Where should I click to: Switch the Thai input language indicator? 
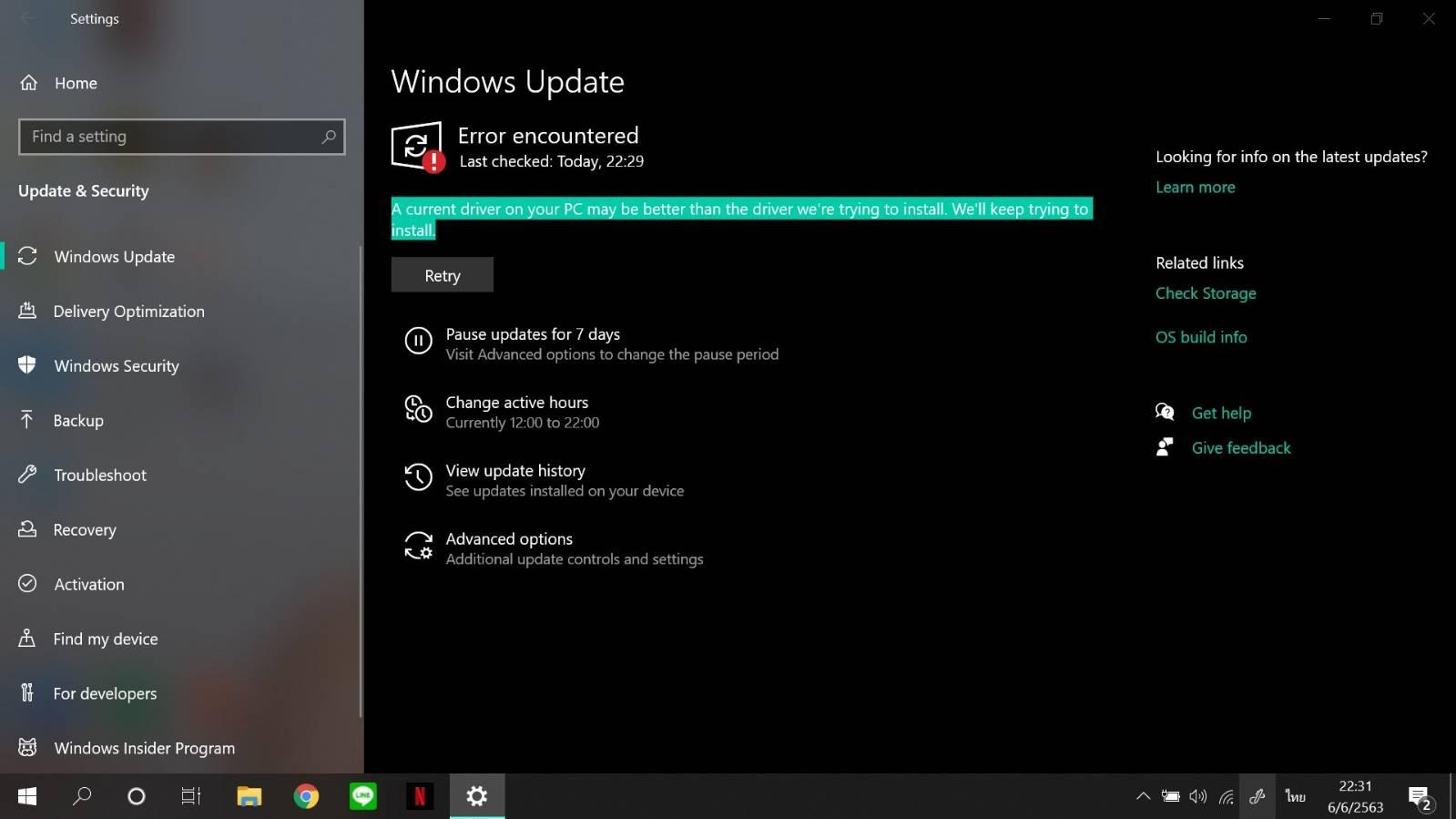(1296, 797)
